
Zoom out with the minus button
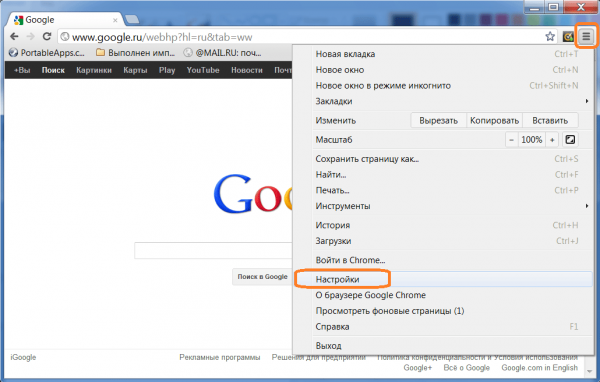point(511,140)
